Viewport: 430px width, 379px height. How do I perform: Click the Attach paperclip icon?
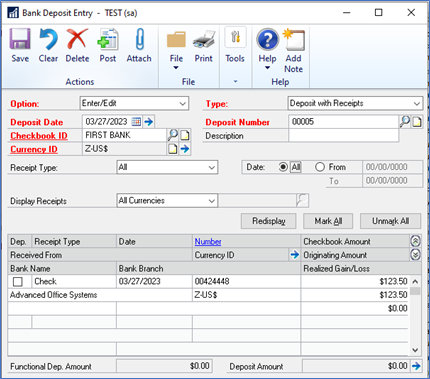coord(139,39)
